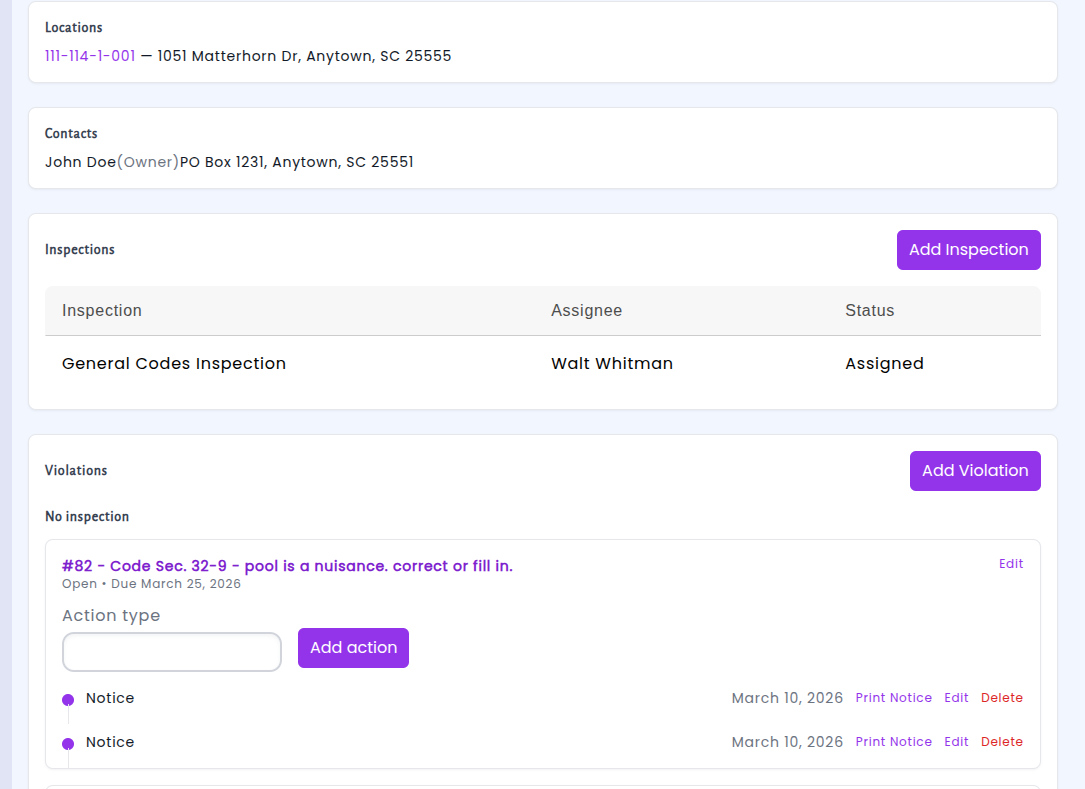
Task: Click the (Owner) role label
Action: pos(148,162)
